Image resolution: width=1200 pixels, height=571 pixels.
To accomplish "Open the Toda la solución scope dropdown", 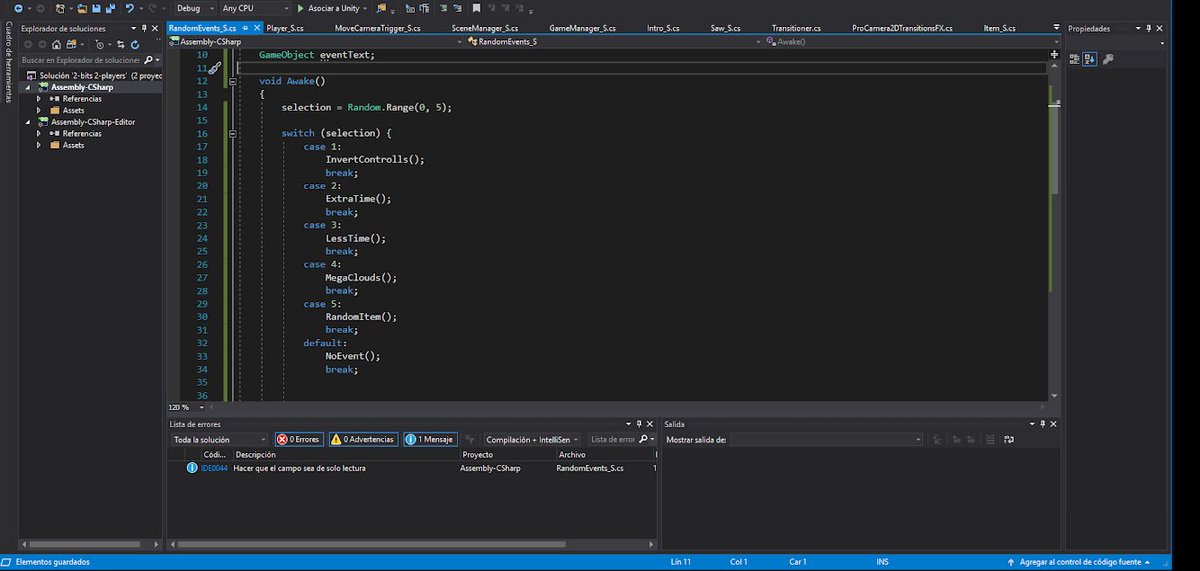I will [219, 439].
